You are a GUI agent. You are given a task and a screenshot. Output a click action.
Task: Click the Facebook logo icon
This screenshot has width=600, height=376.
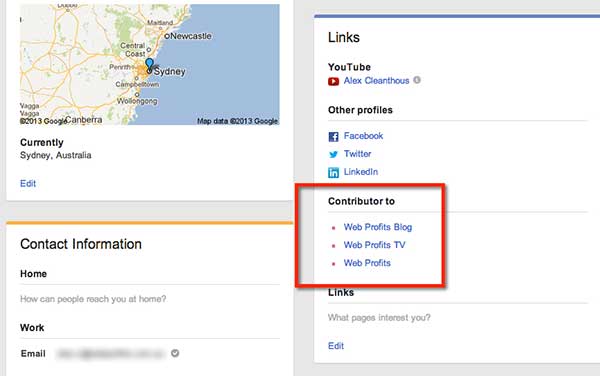pyautogui.click(x=333, y=137)
